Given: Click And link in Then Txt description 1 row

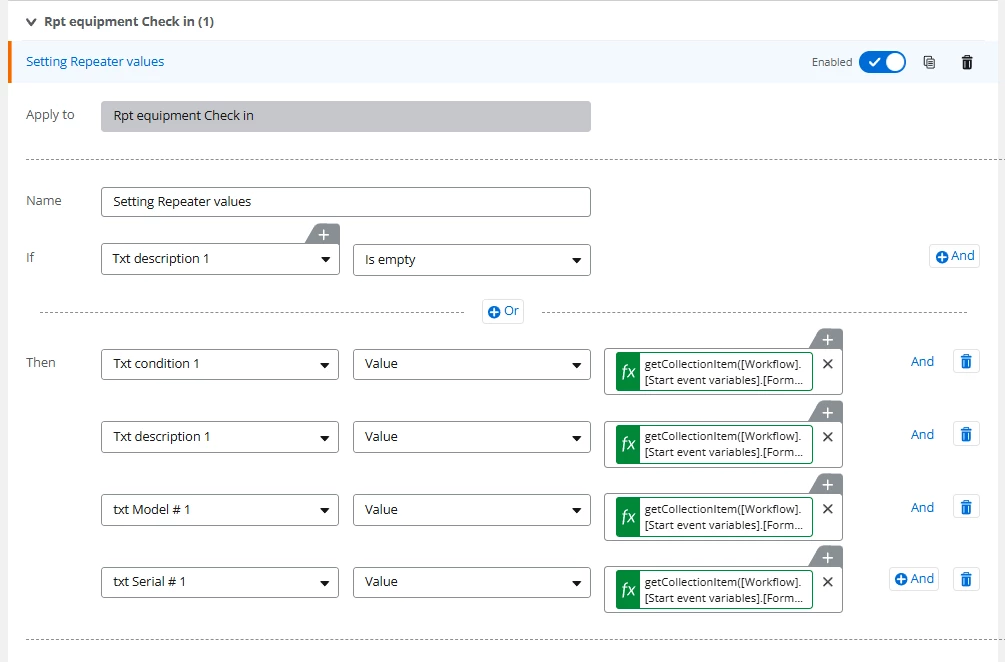Looking at the screenshot, I should tap(922, 434).
